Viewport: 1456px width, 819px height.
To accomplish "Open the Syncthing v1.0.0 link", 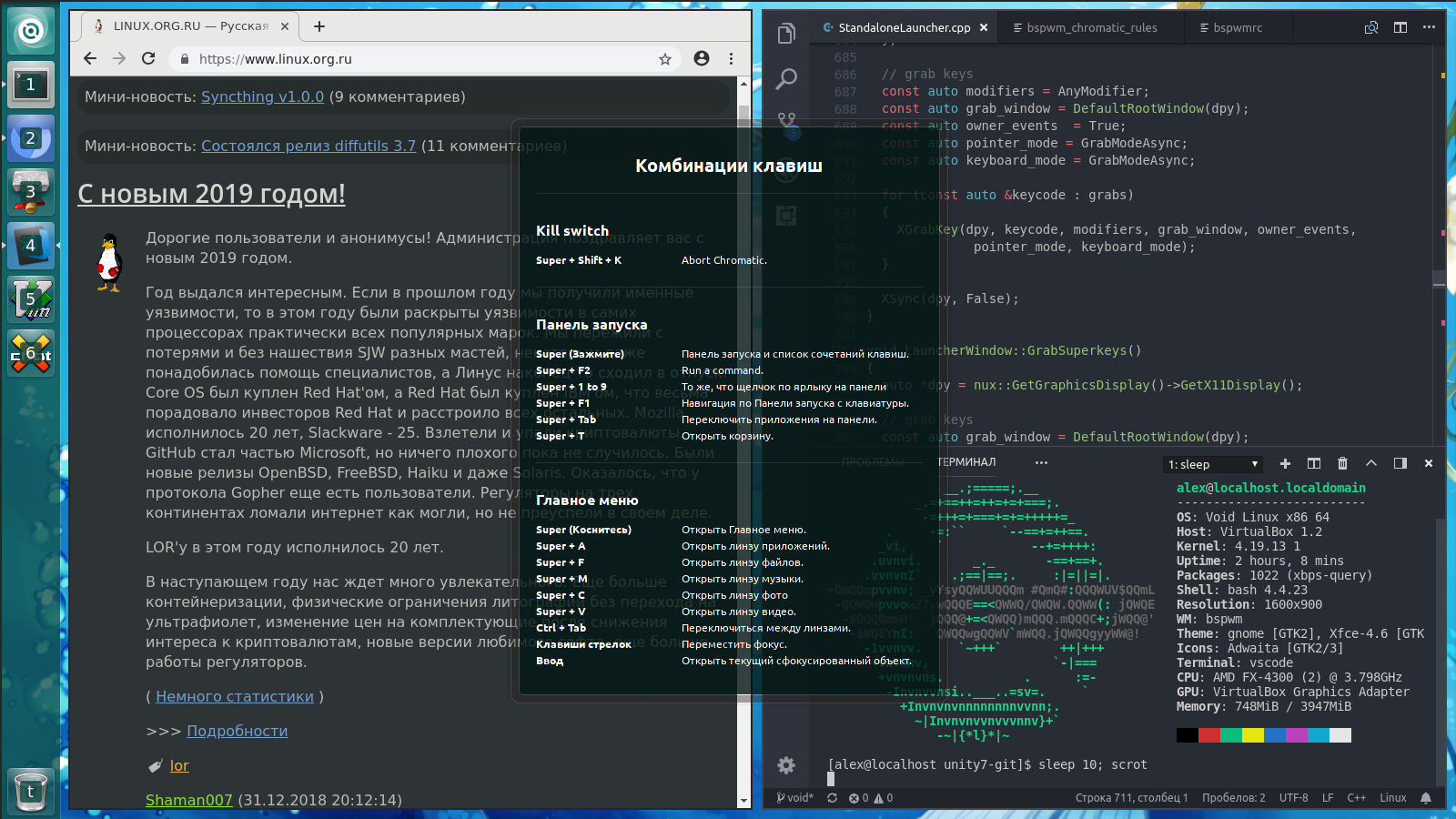I will coord(262,96).
